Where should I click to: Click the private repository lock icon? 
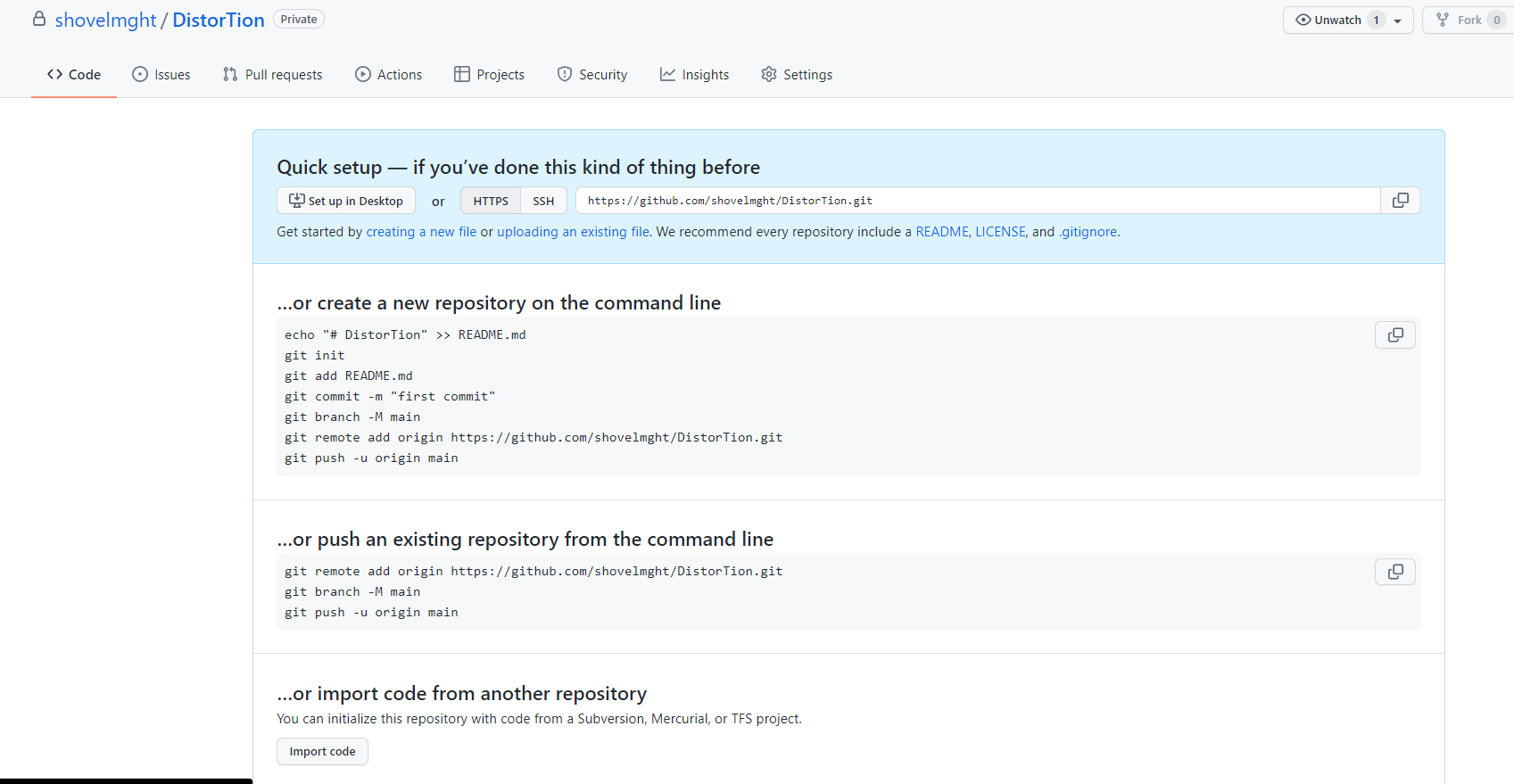coord(39,19)
